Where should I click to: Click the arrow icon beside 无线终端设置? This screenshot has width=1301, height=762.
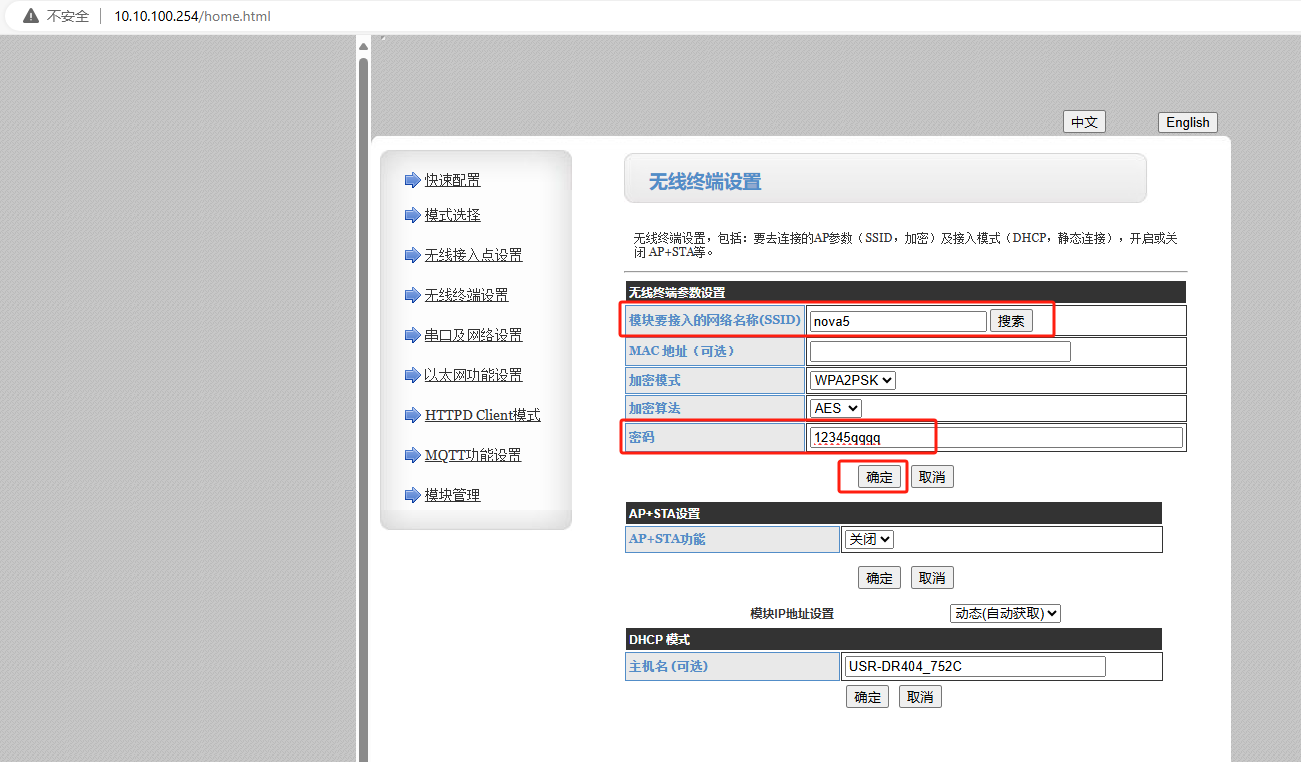click(x=412, y=295)
